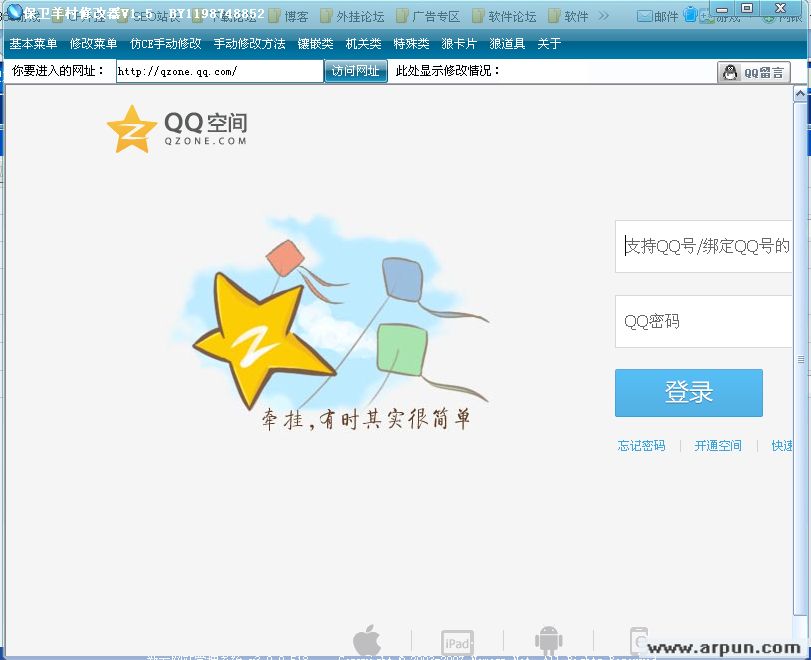Expand bookmarks overflow chevron in background browser

(x=604, y=16)
